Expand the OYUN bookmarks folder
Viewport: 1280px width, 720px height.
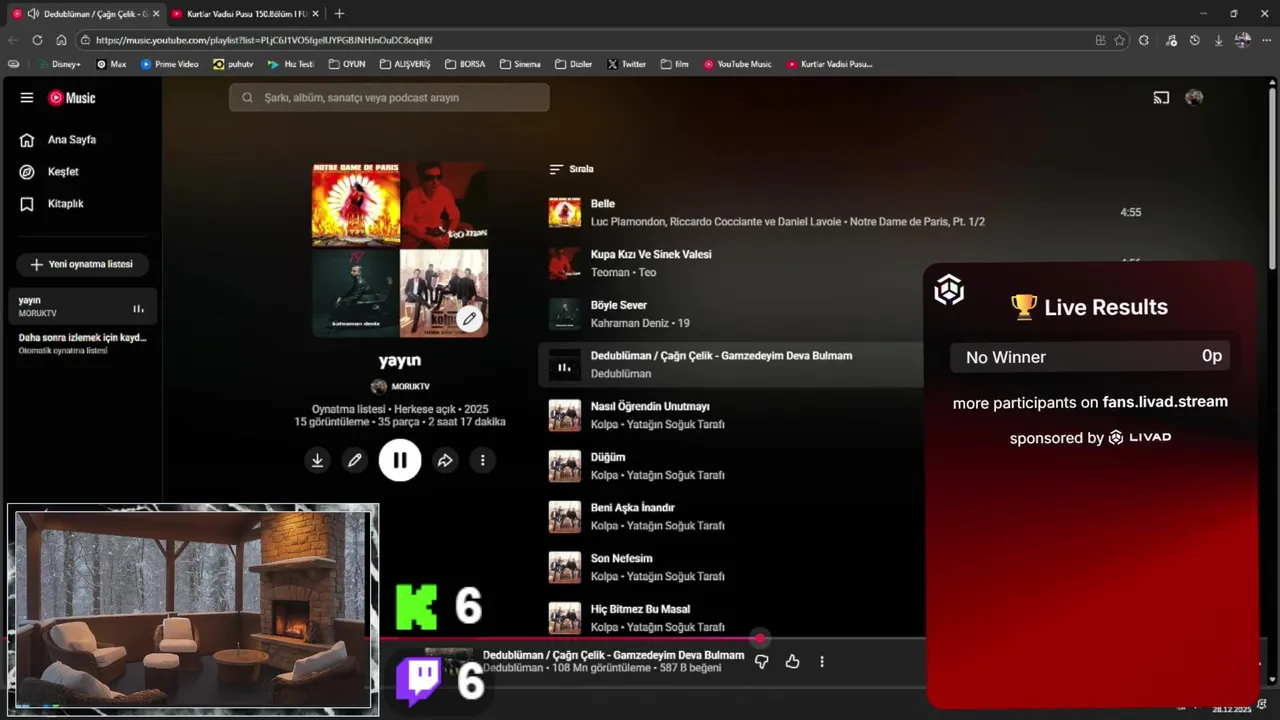[346, 64]
